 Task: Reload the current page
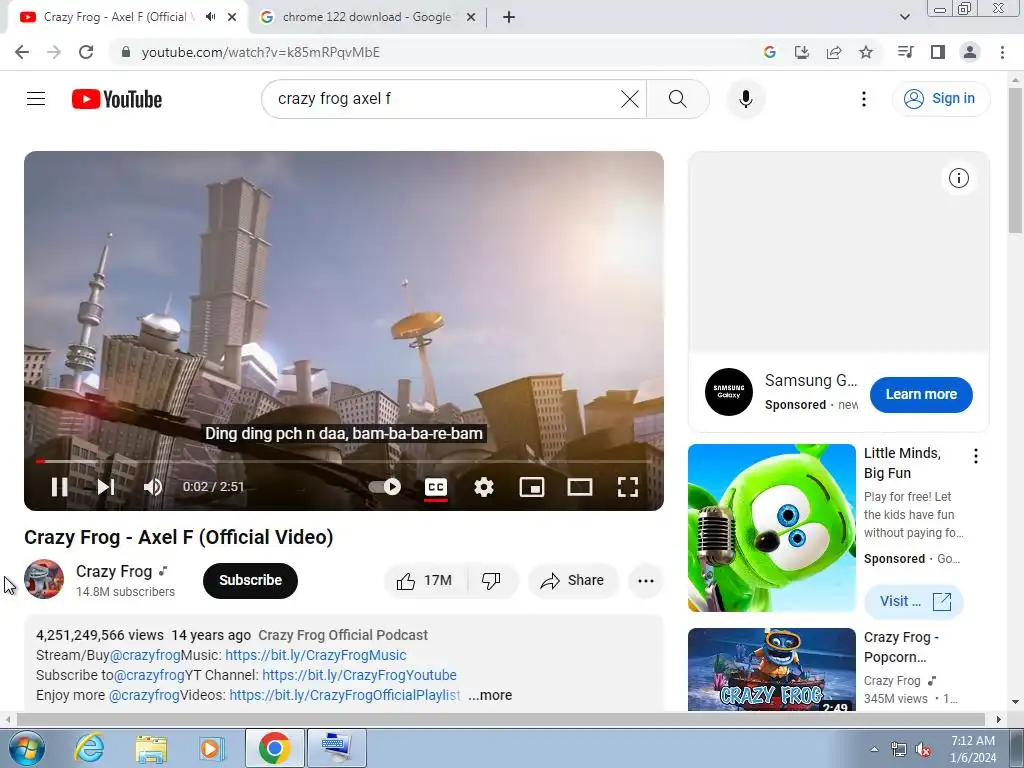[x=86, y=52]
